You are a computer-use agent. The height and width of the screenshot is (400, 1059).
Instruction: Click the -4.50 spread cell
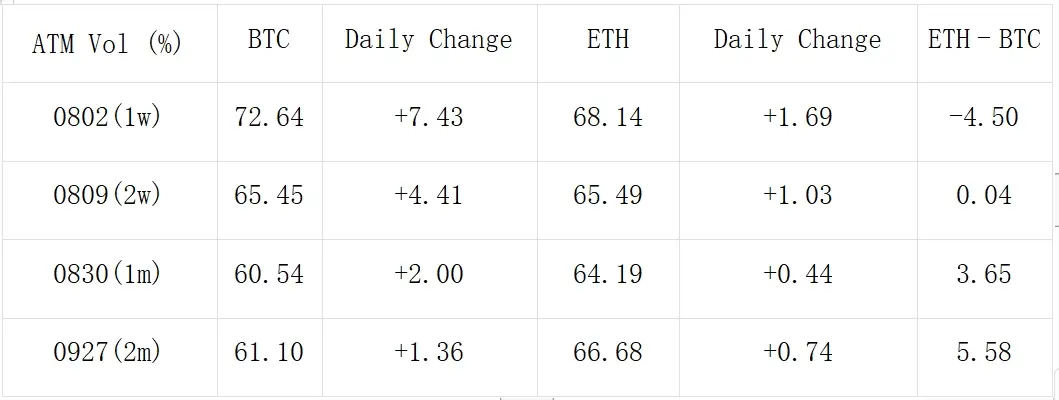[x=984, y=117]
